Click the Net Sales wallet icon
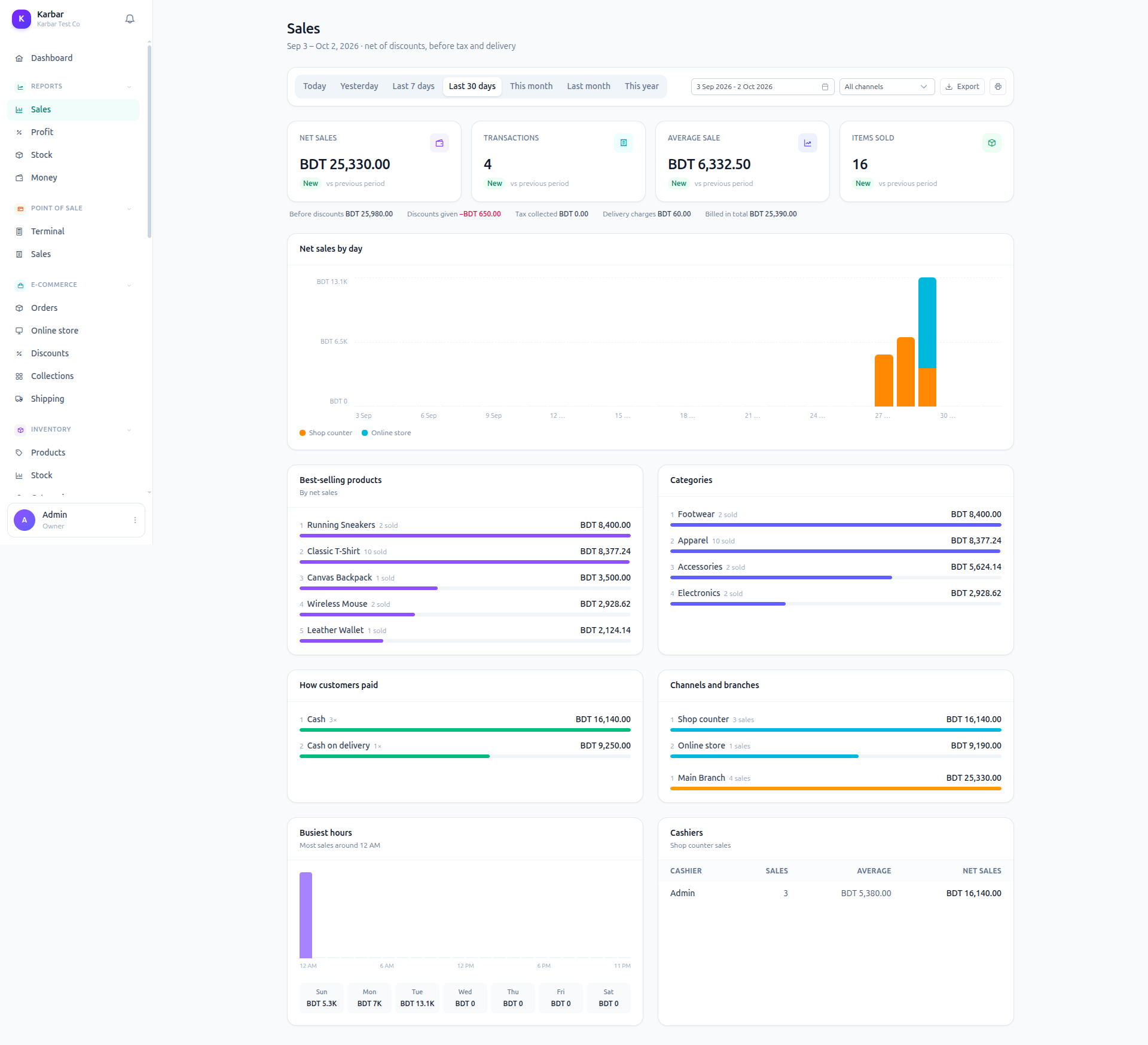Image resolution: width=1148 pixels, height=1045 pixels. pyautogui.click(x=439, y=143)
